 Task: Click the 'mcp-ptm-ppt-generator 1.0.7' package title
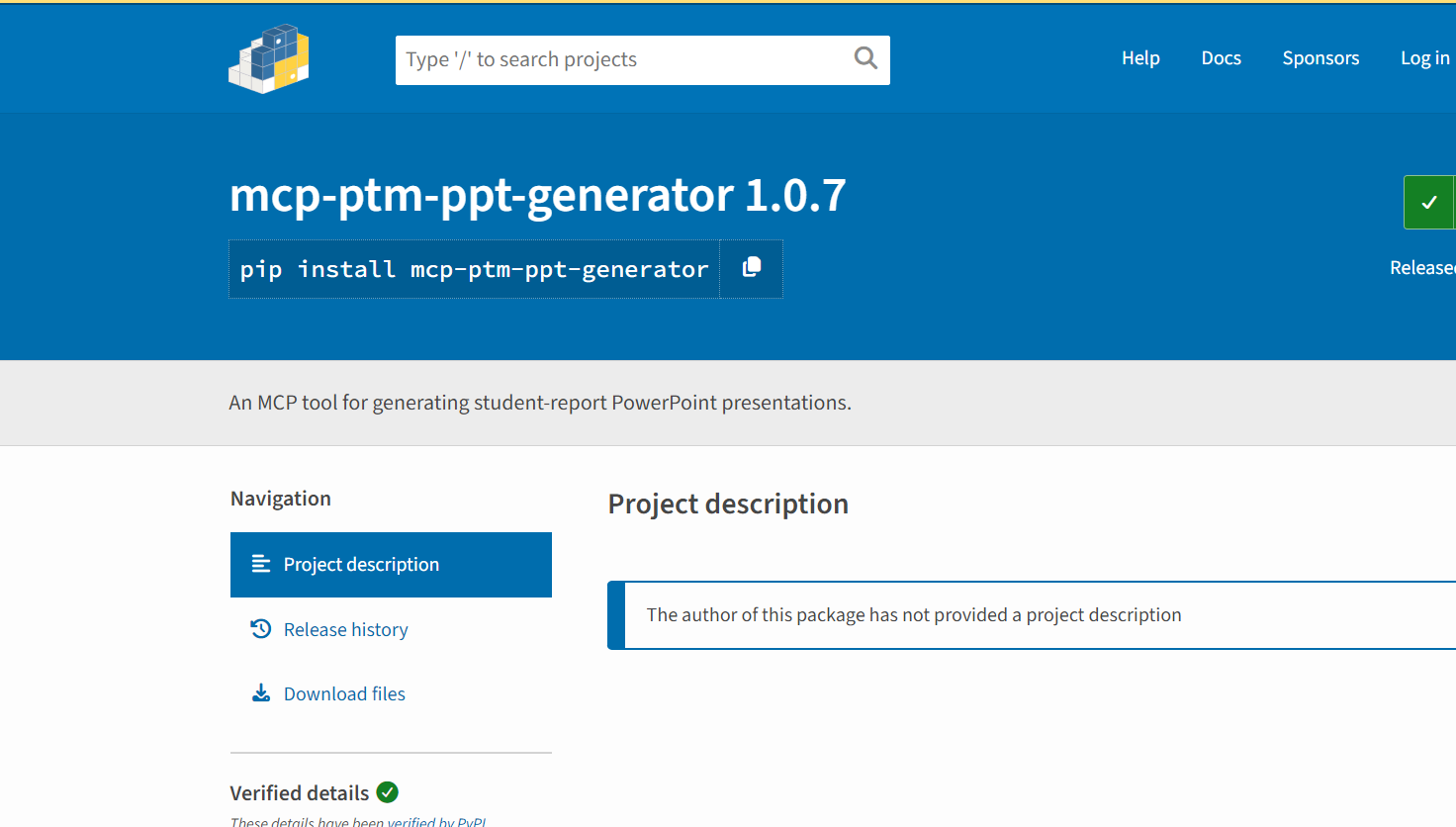coord(537,195)
